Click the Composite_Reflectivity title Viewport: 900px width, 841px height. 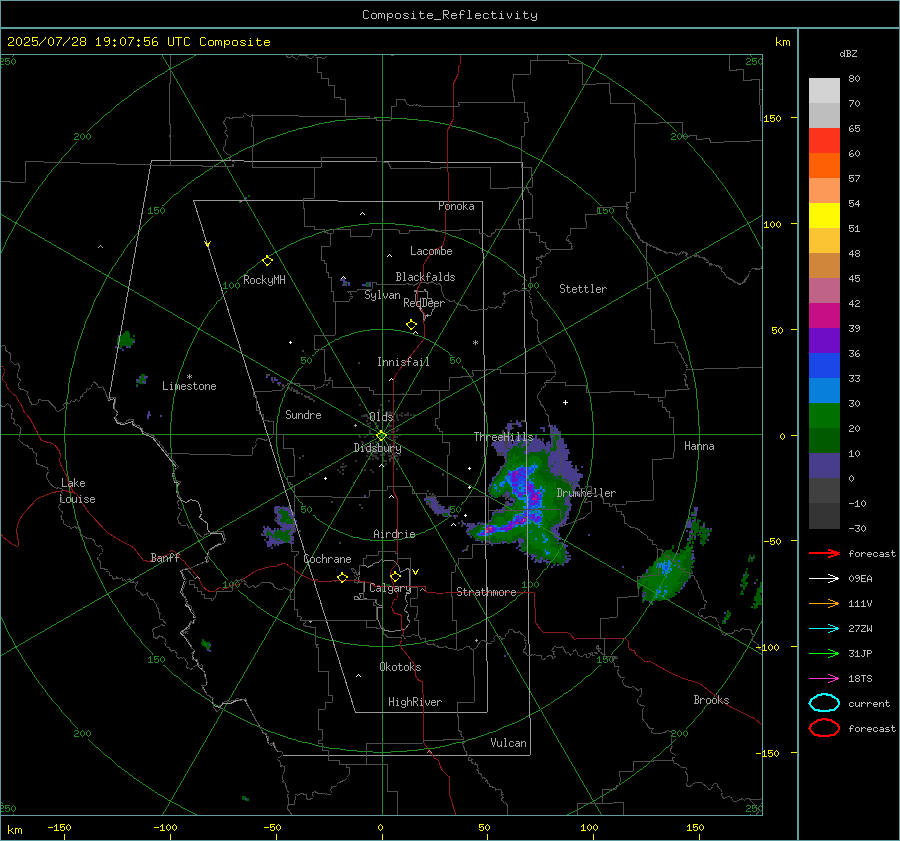(450, 15)
